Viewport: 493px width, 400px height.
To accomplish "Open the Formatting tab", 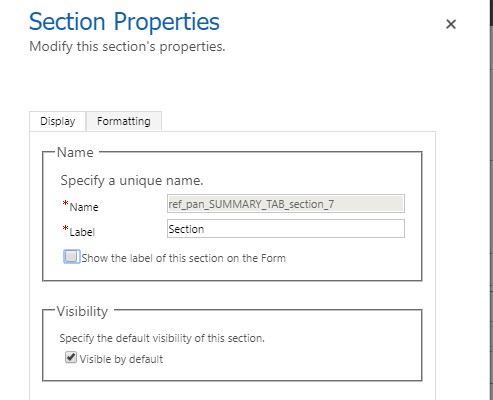I will [x=124, y=121].
